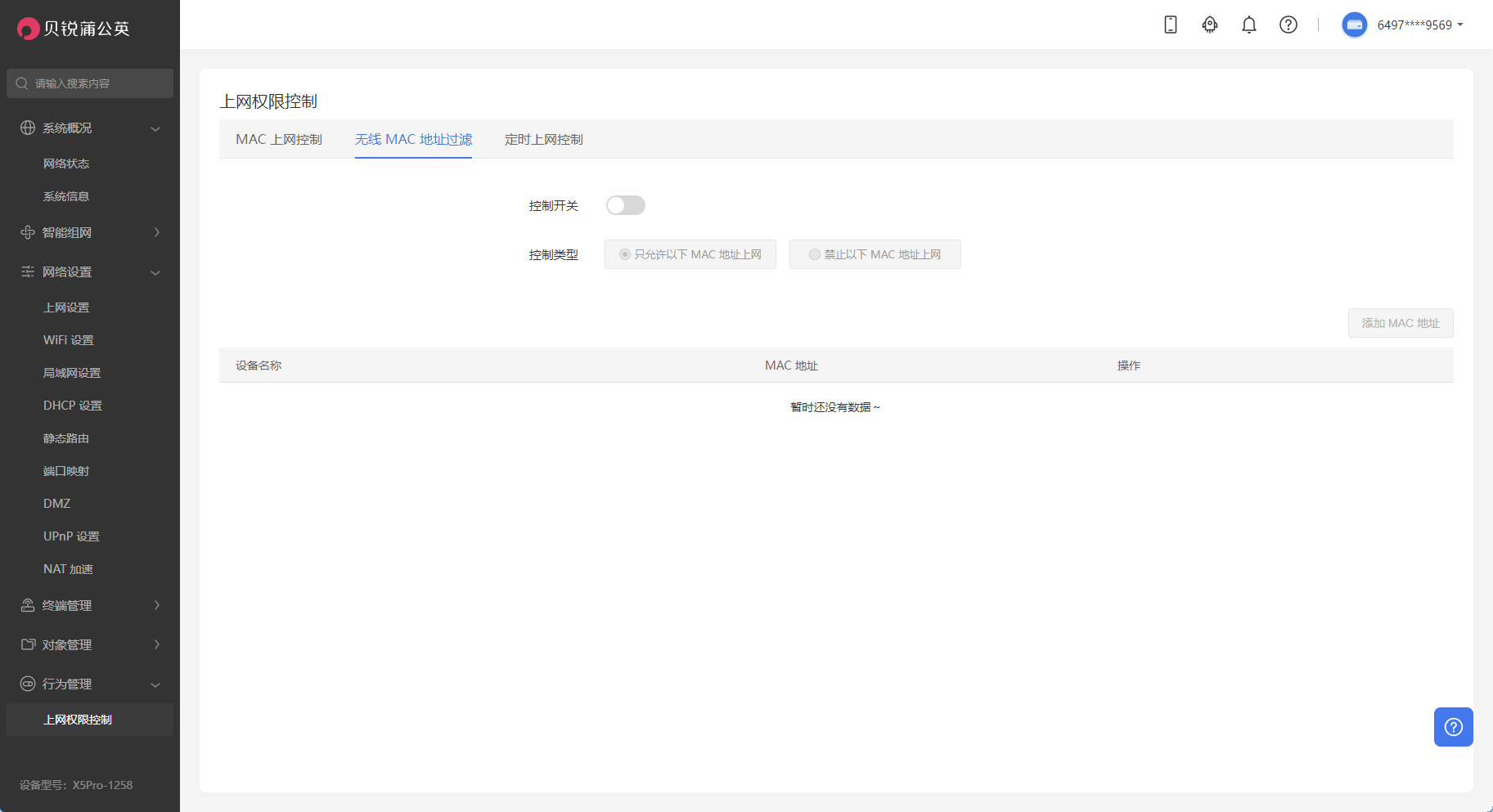Viewport: 1493px width, 812px height.
Task: Switch to the MAC 上网控制 tab
Action: point(279,139)
